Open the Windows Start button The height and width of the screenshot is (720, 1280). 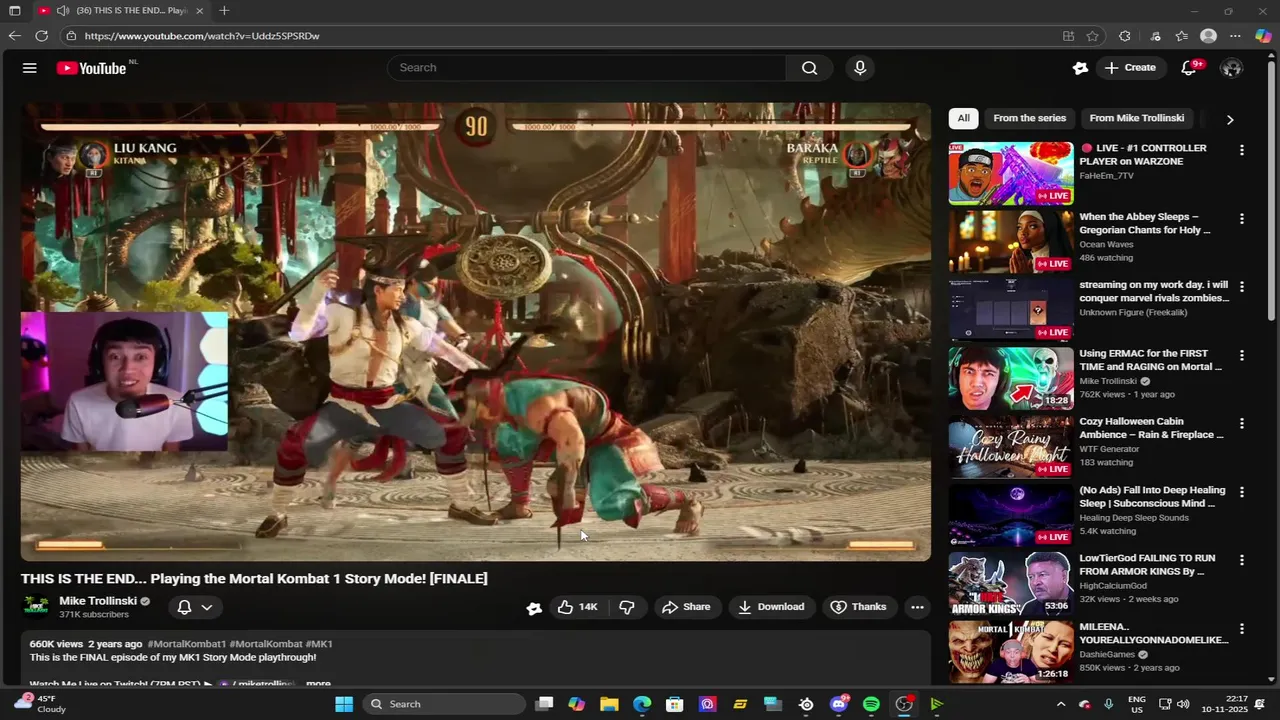[x=344, y=704]
